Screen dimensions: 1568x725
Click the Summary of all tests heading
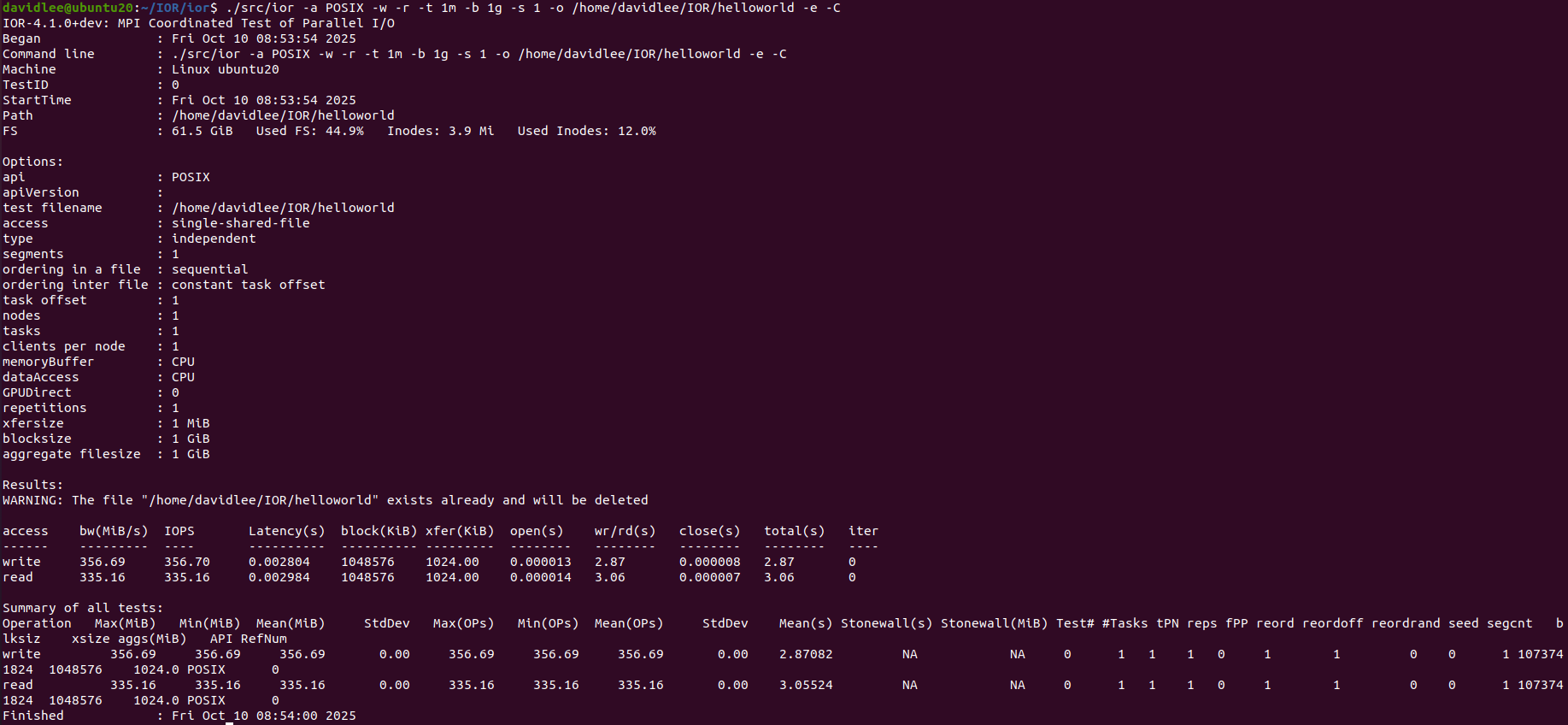click(x=82, y=608)
